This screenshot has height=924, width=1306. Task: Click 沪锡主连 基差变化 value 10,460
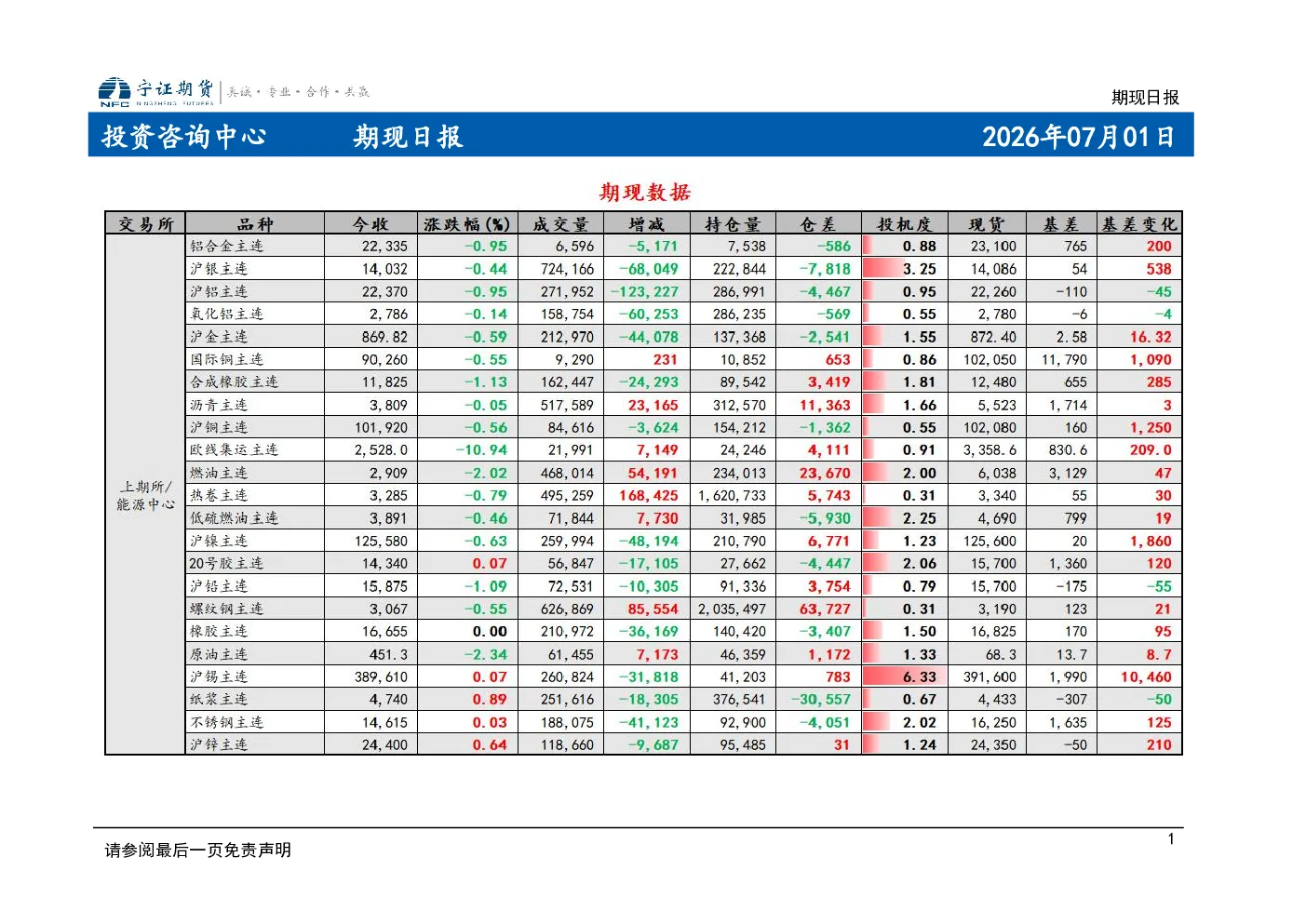coord(1146,676)
